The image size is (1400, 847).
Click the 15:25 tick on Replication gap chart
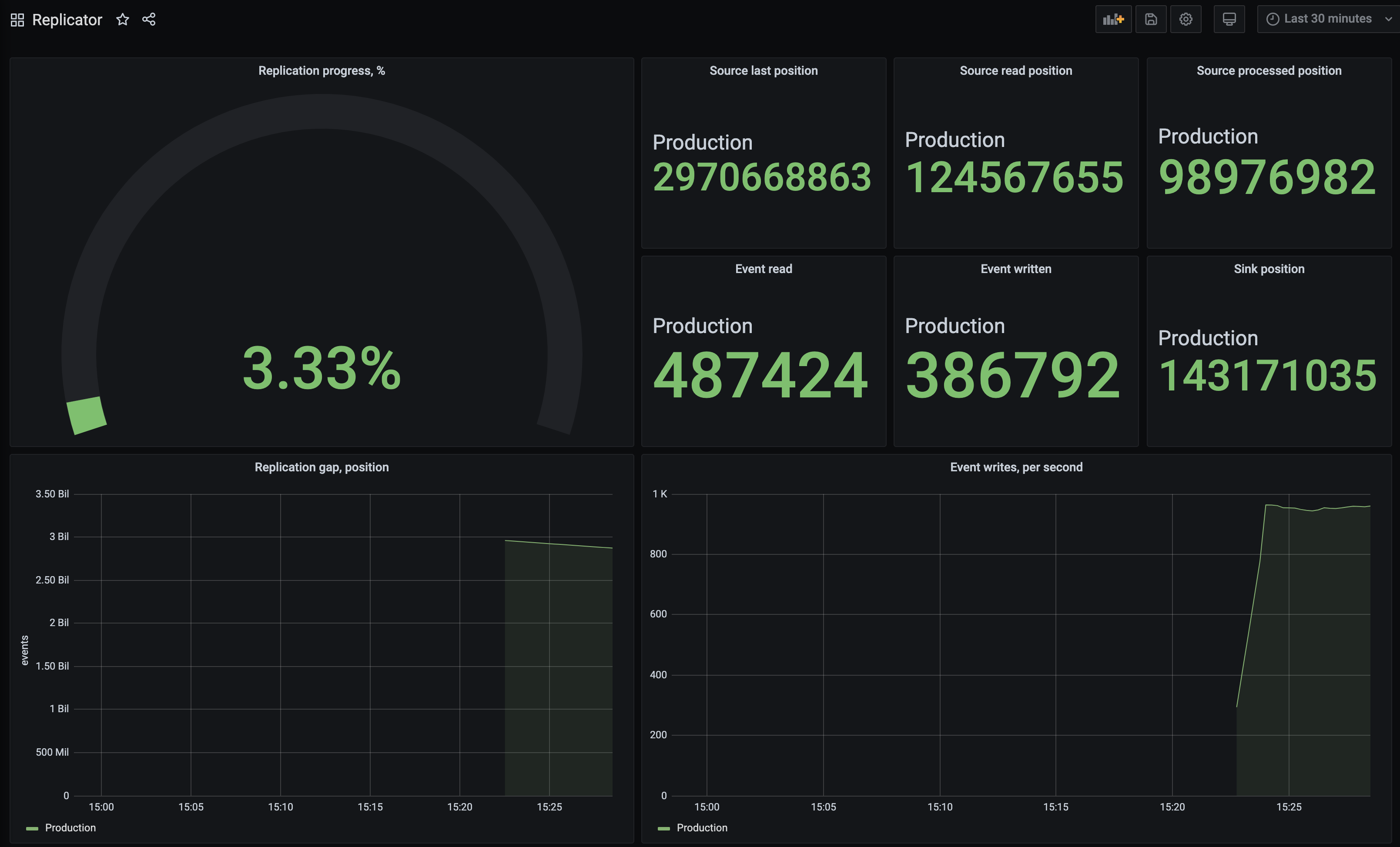point(549,807)
